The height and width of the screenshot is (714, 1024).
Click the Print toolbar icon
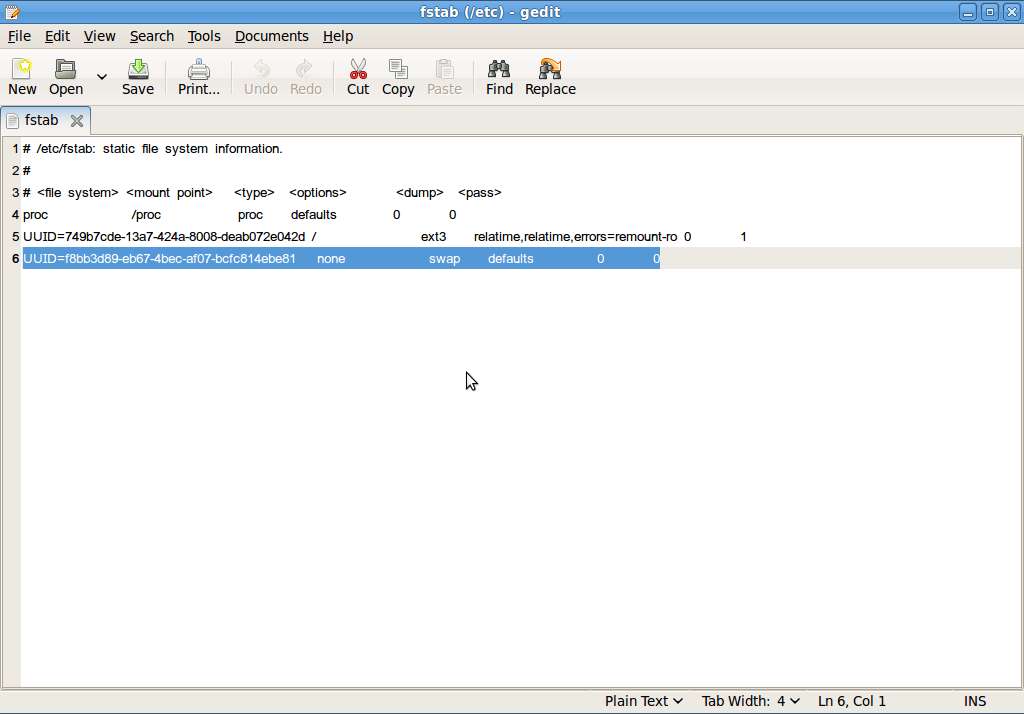point(199,76)
